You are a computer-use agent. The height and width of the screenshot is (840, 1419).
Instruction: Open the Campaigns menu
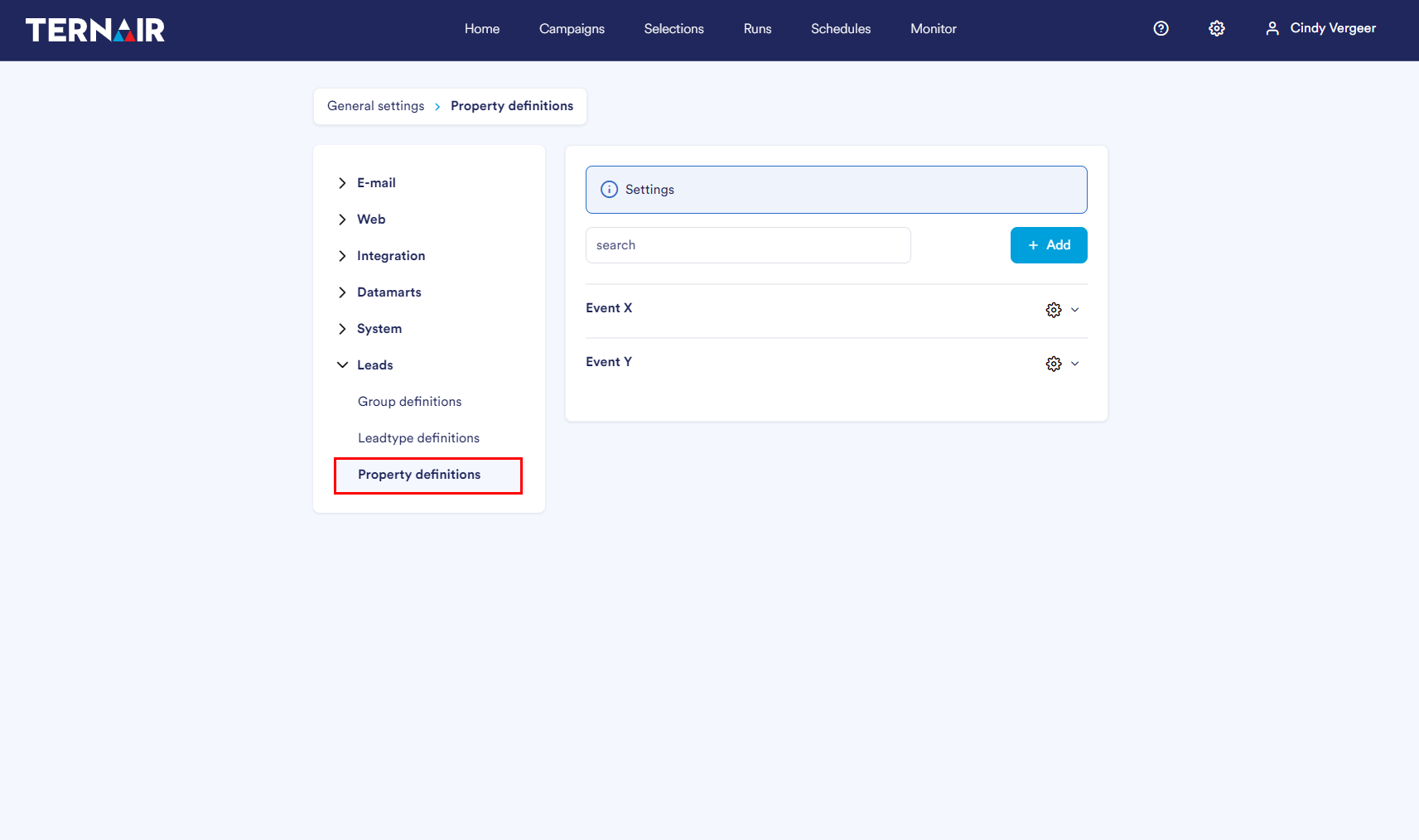tap(572, 29)
